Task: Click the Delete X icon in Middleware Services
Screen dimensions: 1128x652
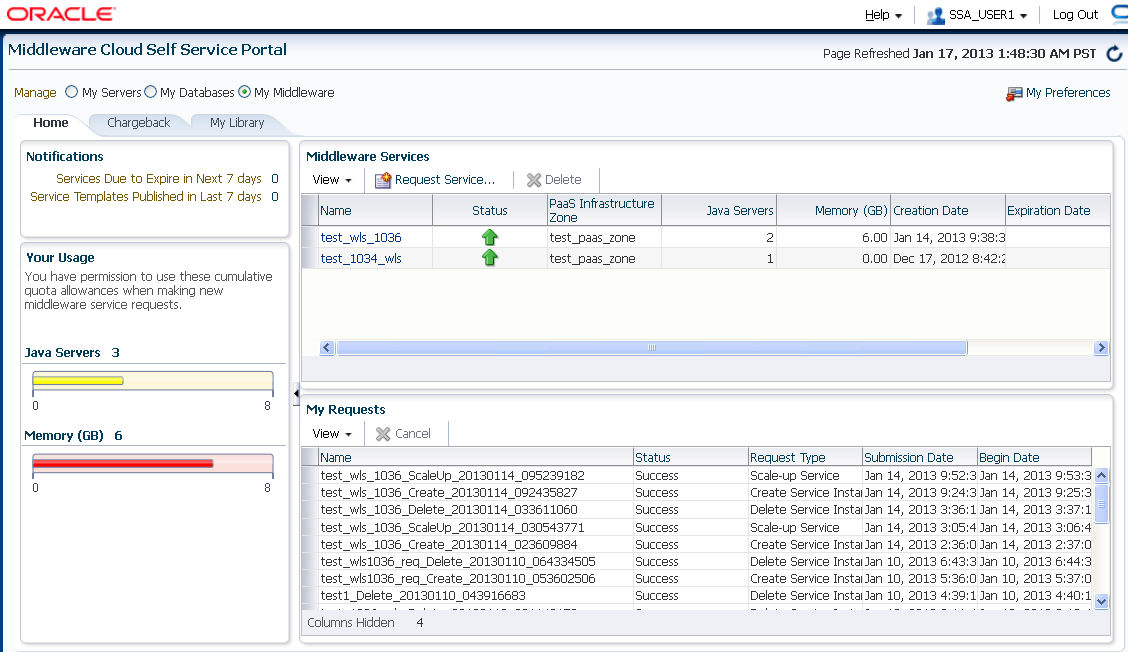Action: pos(534,180)
